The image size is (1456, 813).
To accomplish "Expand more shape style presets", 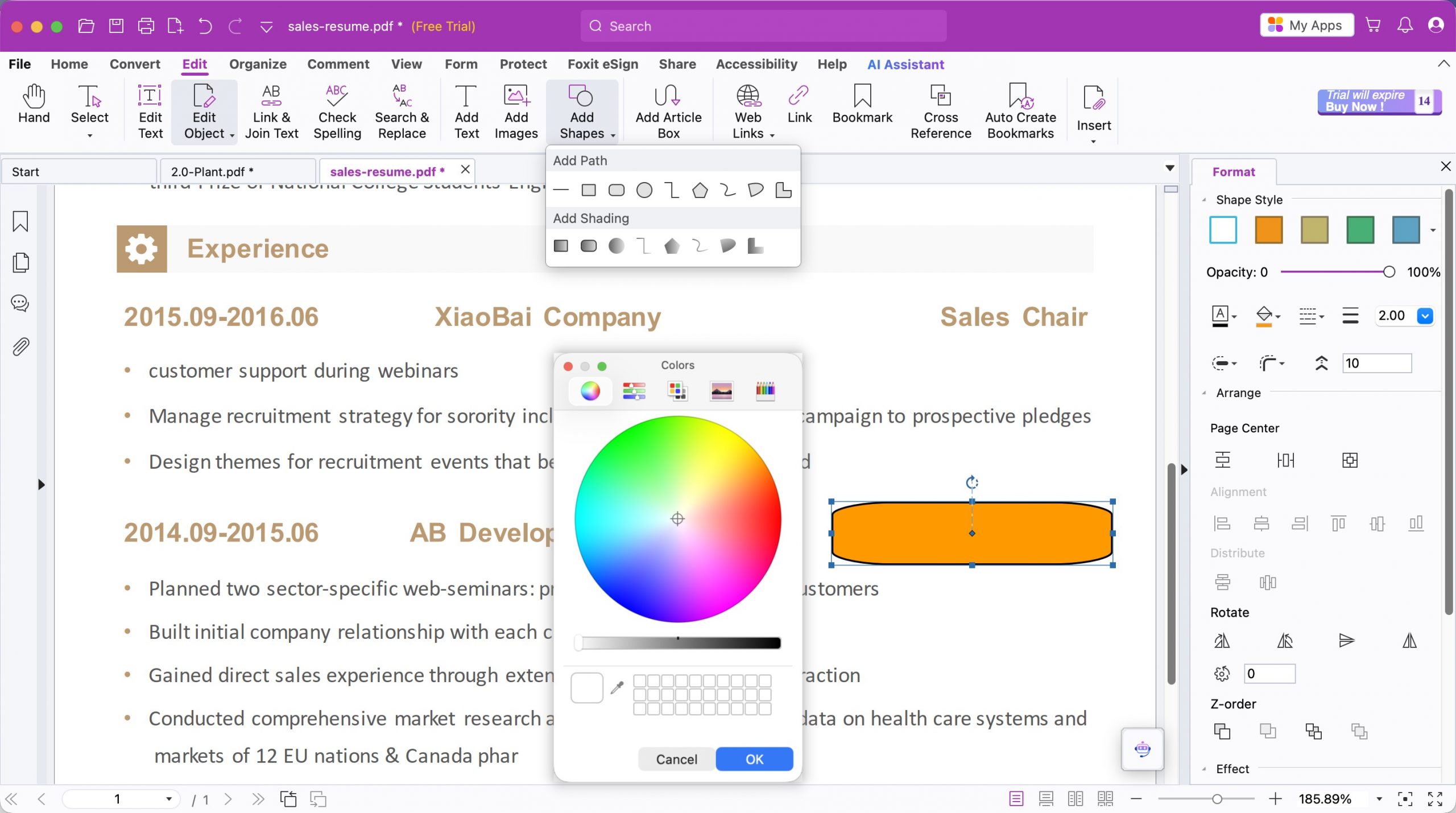I will click(x=1433, y=230).
